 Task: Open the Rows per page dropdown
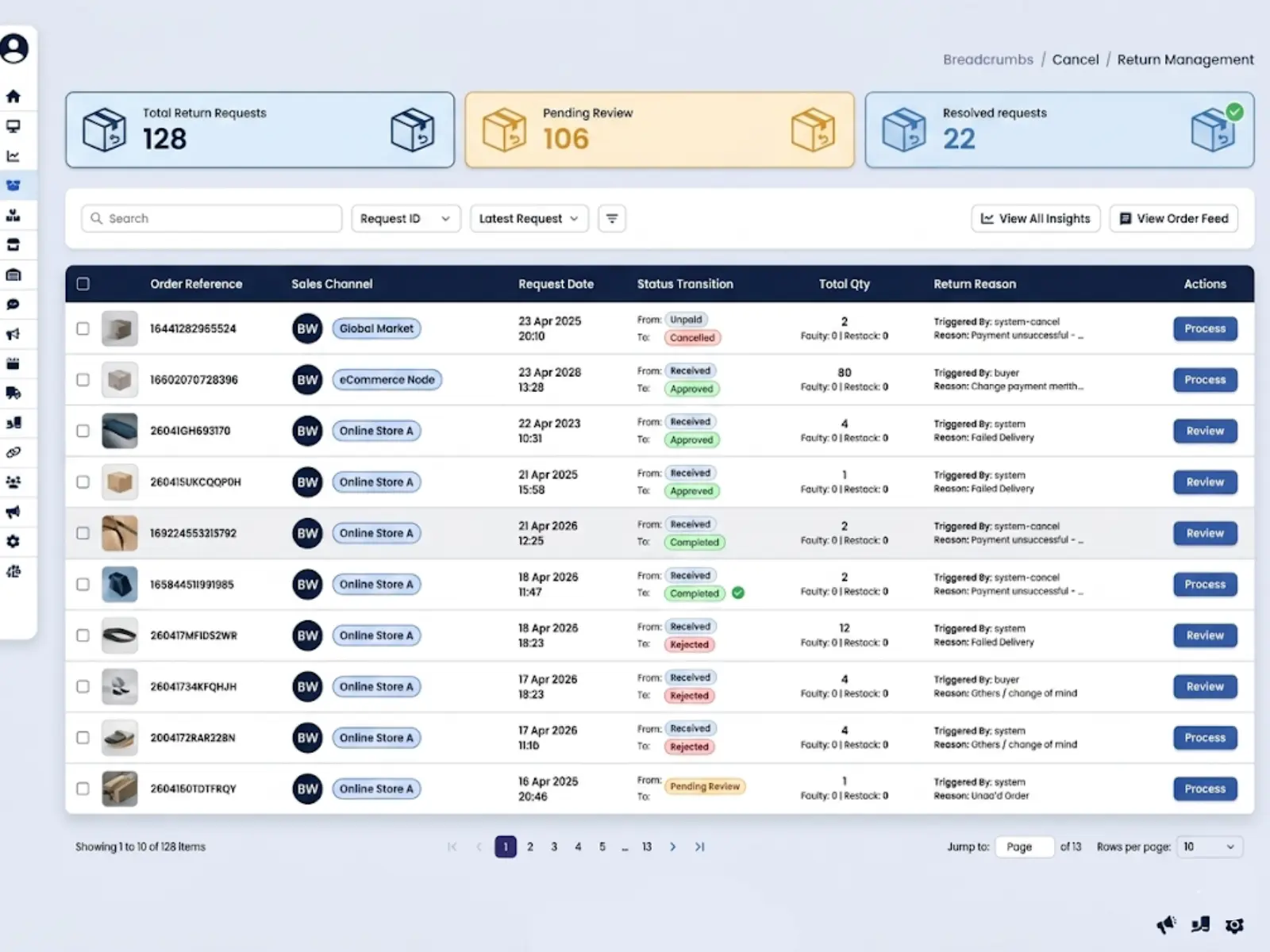coord(1209,846)
